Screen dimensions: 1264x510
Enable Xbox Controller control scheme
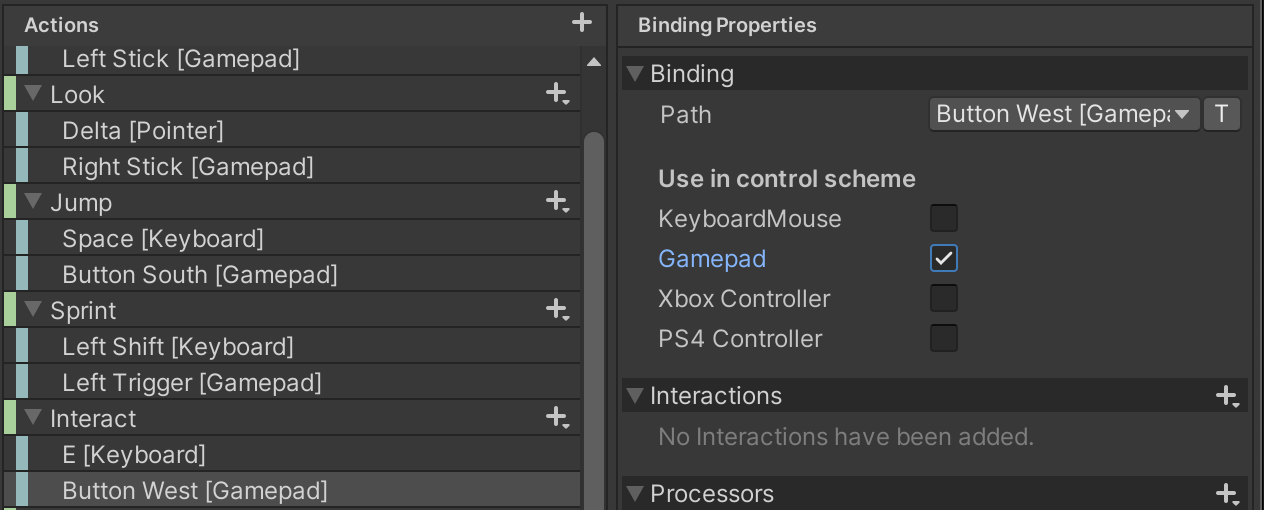943,299
